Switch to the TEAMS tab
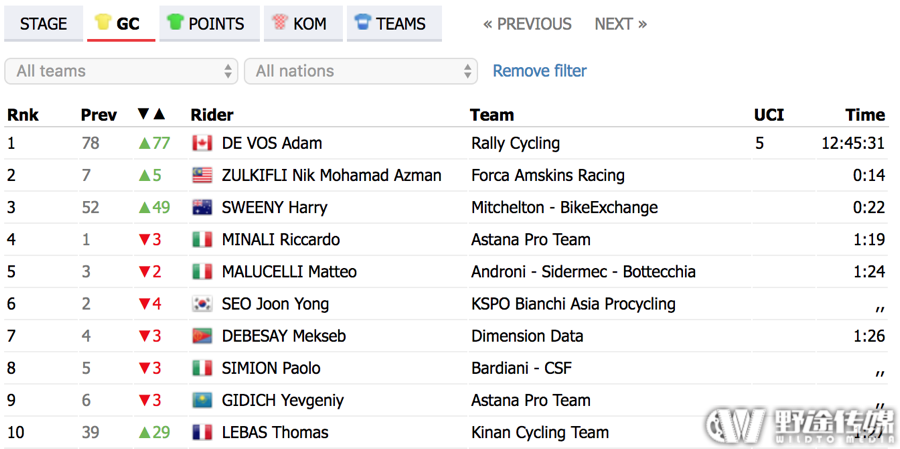The image size is (900, 449). pyautogui.click(x=394, y=24)
